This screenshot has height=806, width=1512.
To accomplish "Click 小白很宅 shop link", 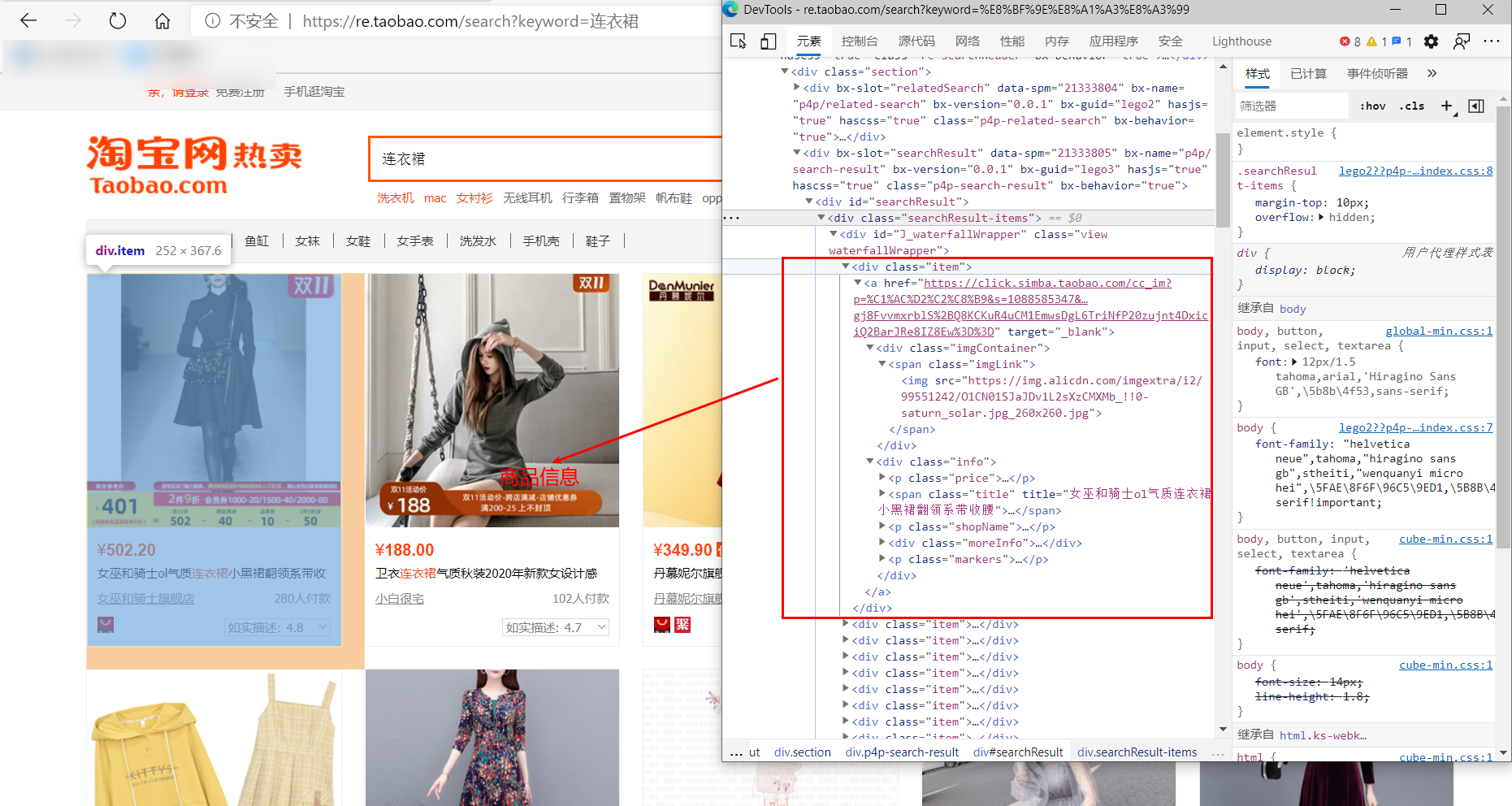I will pyautogui.click(x=400, y=599).
